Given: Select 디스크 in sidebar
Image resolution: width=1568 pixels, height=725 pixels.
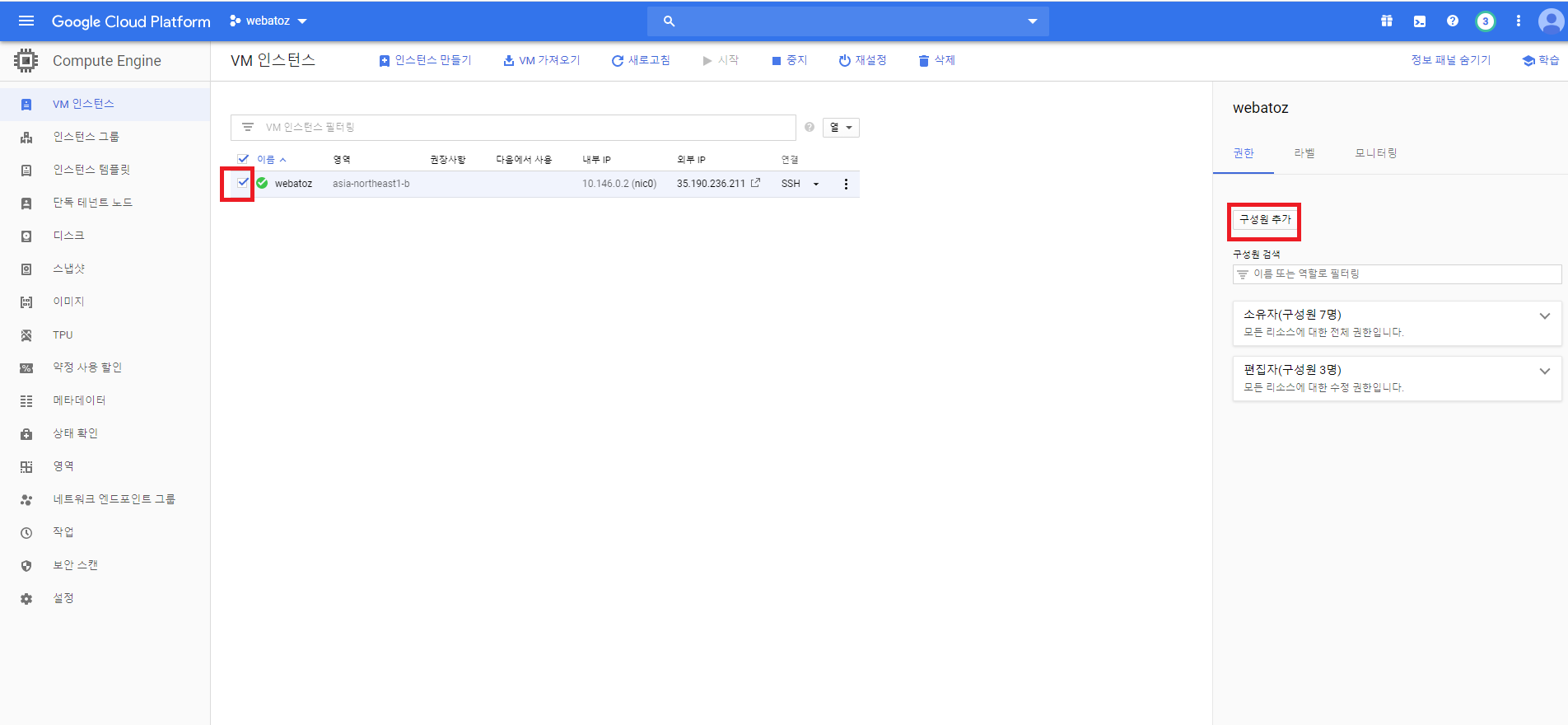Looking at the screenshot, I should coord(69,236).
